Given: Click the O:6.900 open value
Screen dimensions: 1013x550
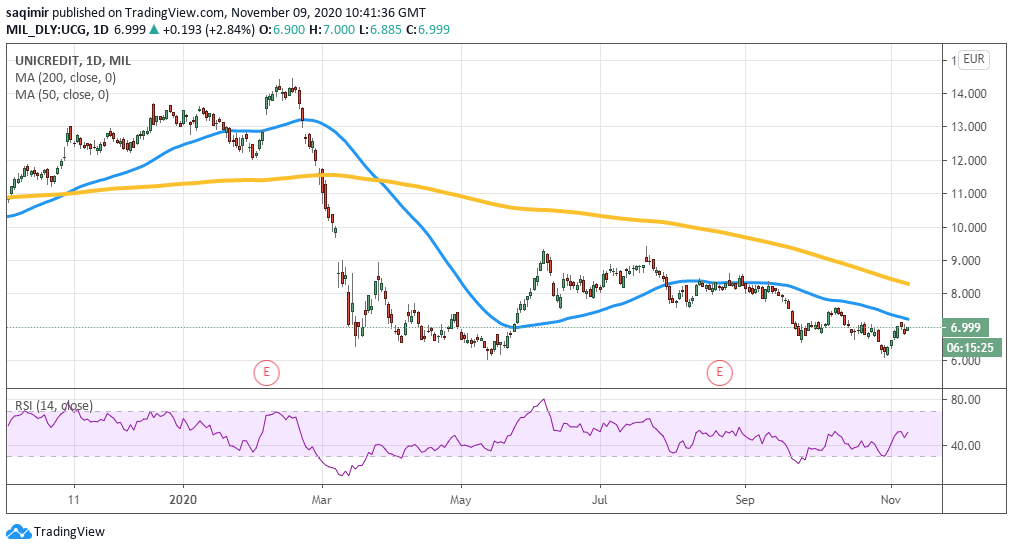Looking at the screenshot, I should click(x=282, y=30).
